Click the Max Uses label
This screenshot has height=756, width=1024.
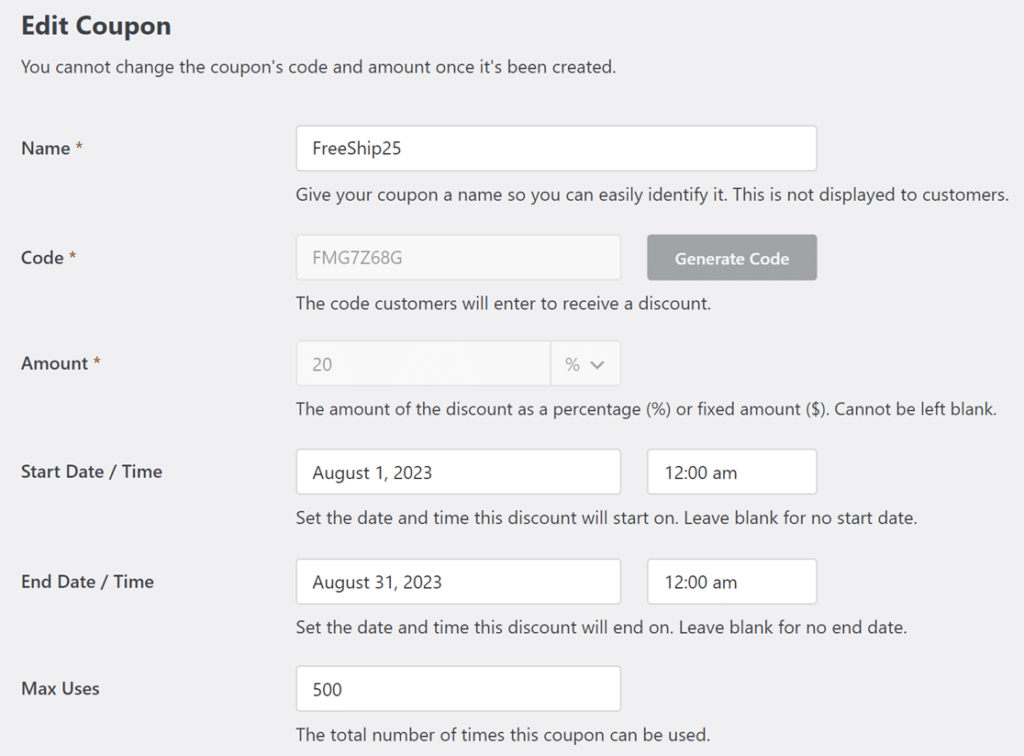59,688
